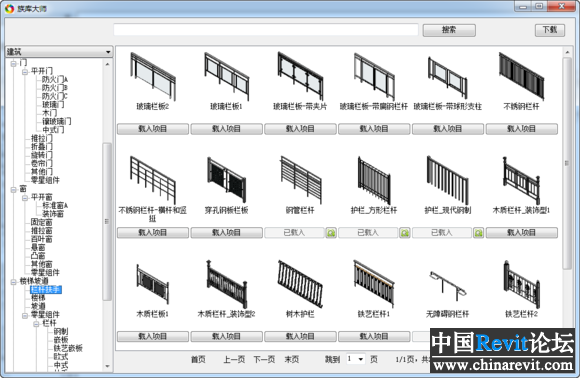Select 推拉门 in the tree
This screenshot has height=378, width=580.
tap(41, 138)
